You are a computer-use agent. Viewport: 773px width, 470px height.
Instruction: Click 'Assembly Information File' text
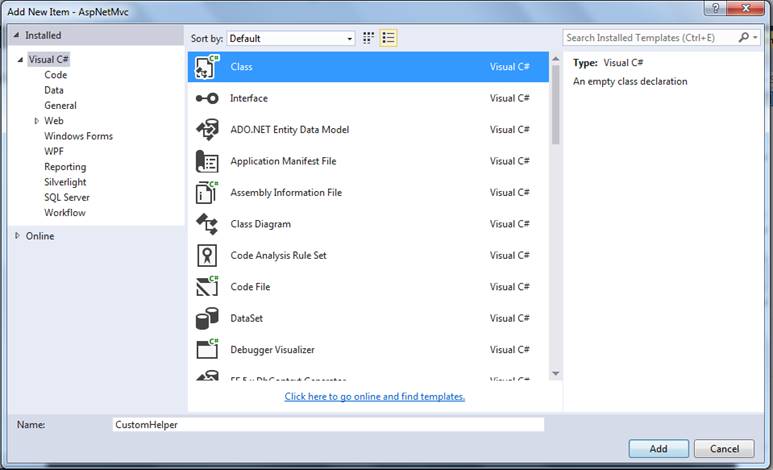286,192
